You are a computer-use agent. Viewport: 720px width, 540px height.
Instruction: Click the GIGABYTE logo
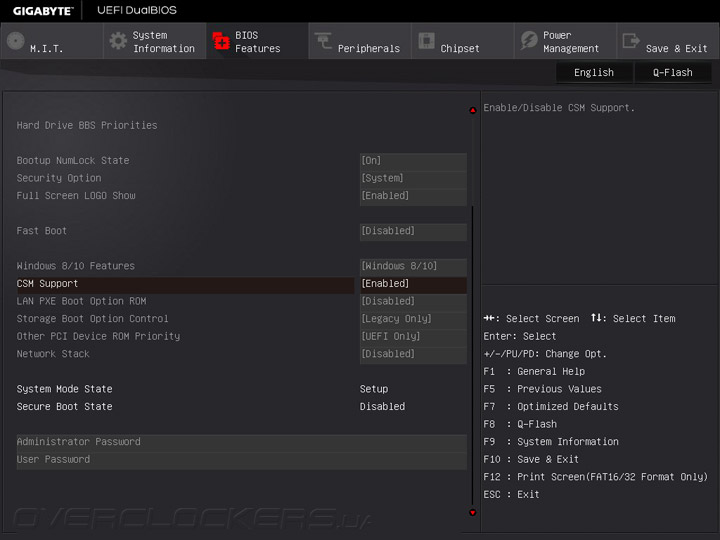[42, 11]
